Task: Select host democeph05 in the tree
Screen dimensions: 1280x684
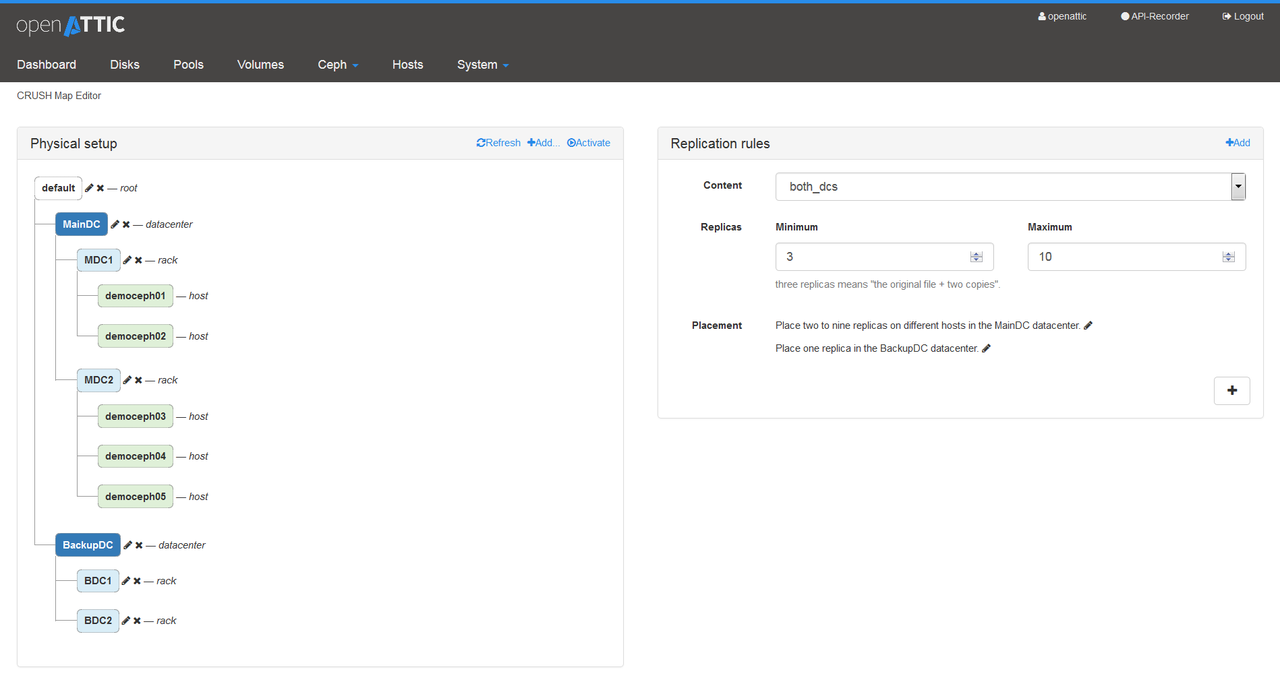Action: pyautogui.click(x=135, y=496)
